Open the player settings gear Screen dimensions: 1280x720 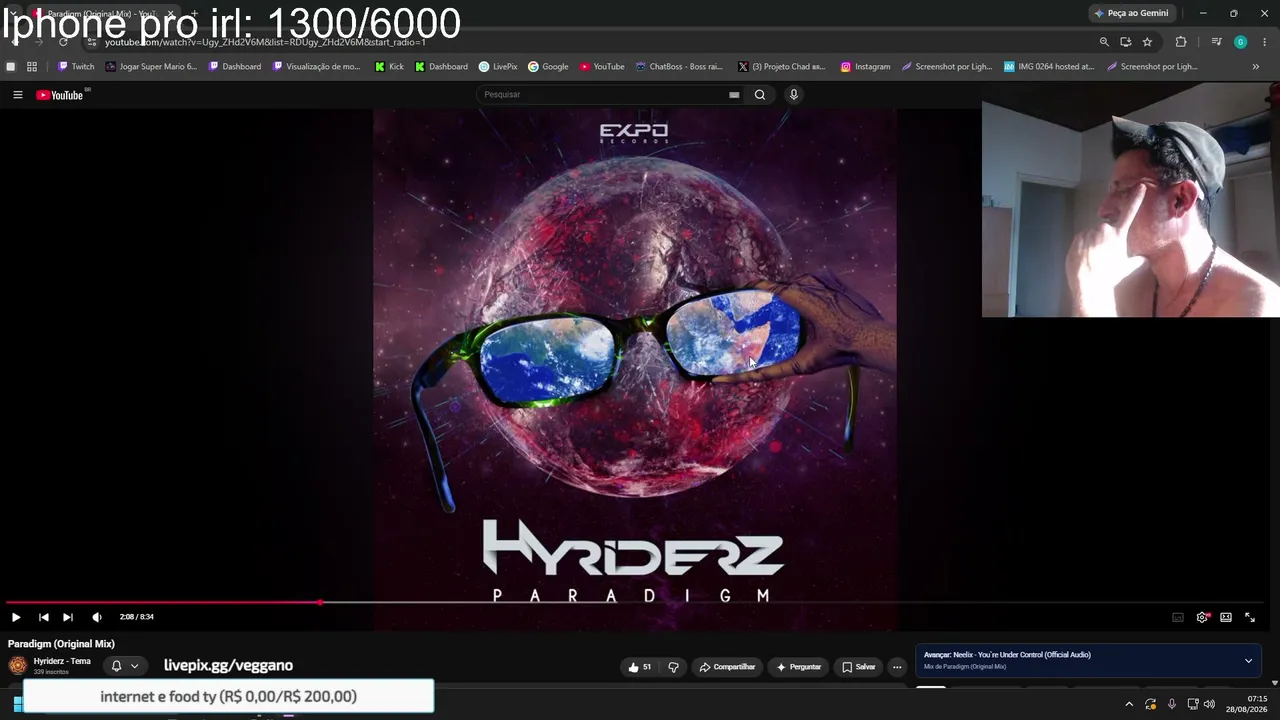click(x=1202, y=617)
